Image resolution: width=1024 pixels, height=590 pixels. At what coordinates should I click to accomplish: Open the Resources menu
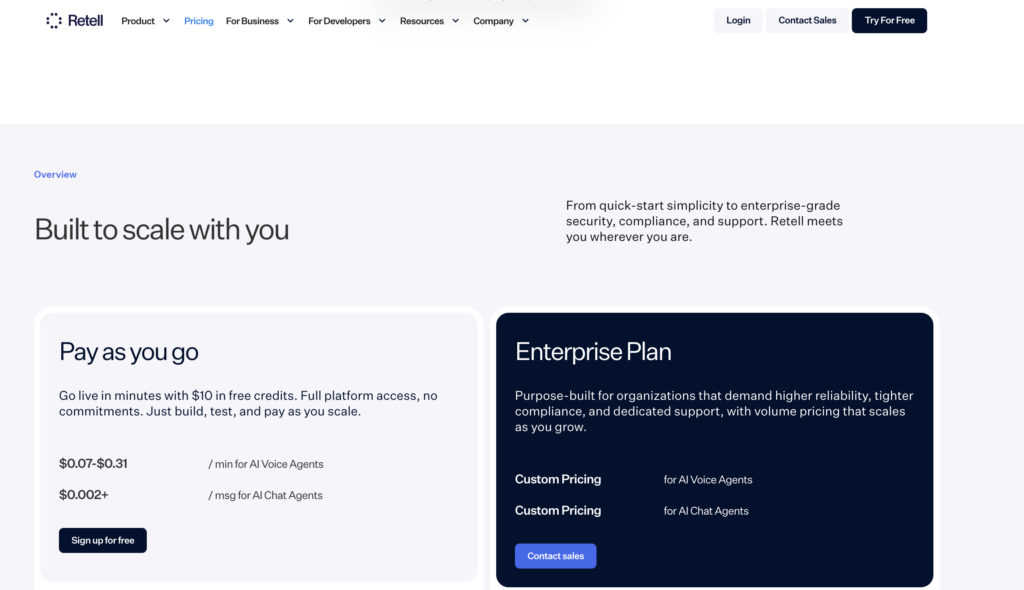tap(422, 21)
